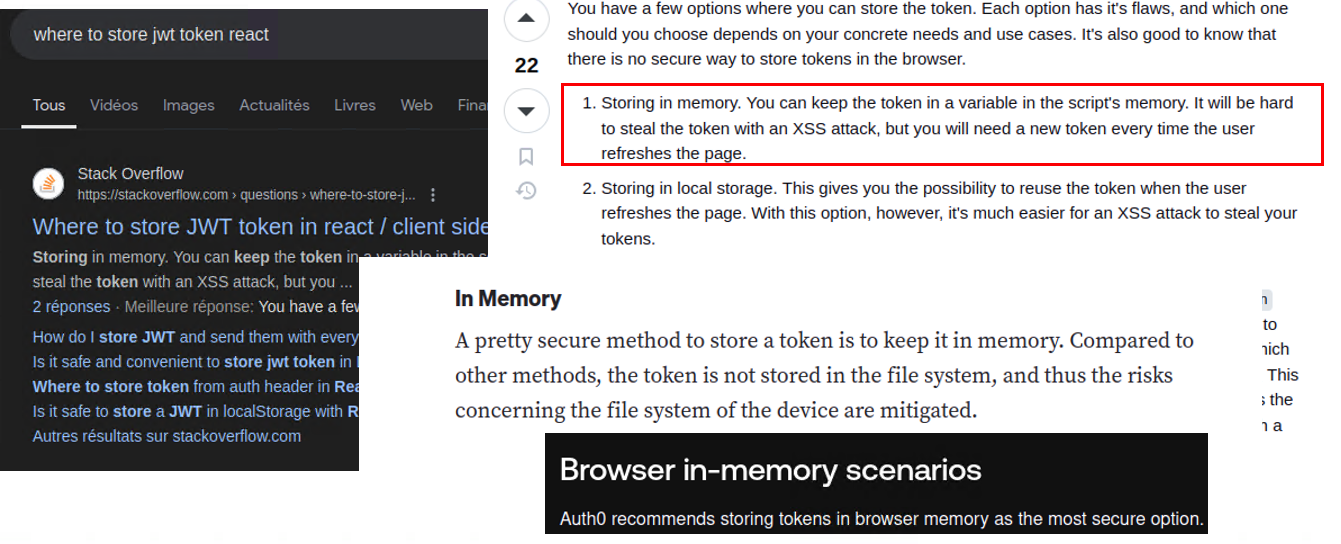Click the Stack Overflow site favicon
The image size is (1341, 544).
pyautogui.click(x=48, y=184)
